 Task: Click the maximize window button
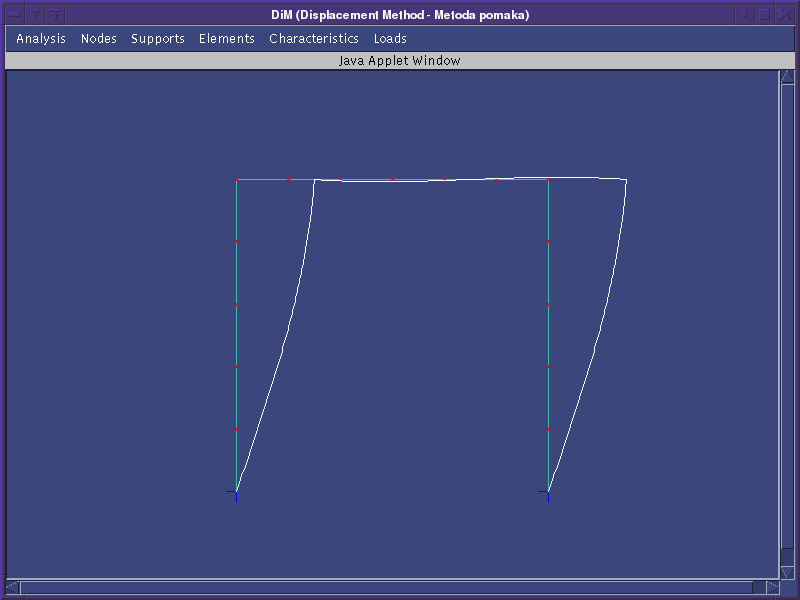(x=764, y=14)
